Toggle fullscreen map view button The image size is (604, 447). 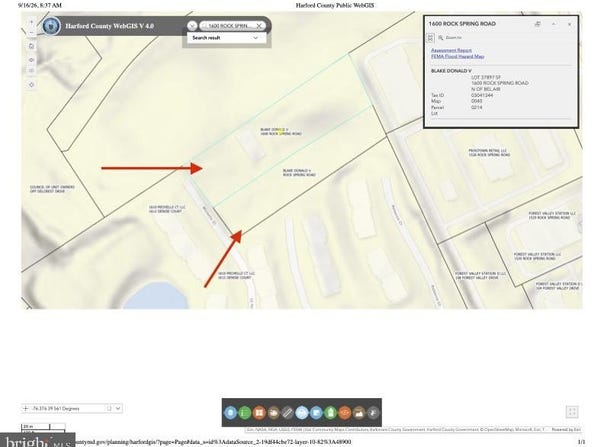point(572,412)
